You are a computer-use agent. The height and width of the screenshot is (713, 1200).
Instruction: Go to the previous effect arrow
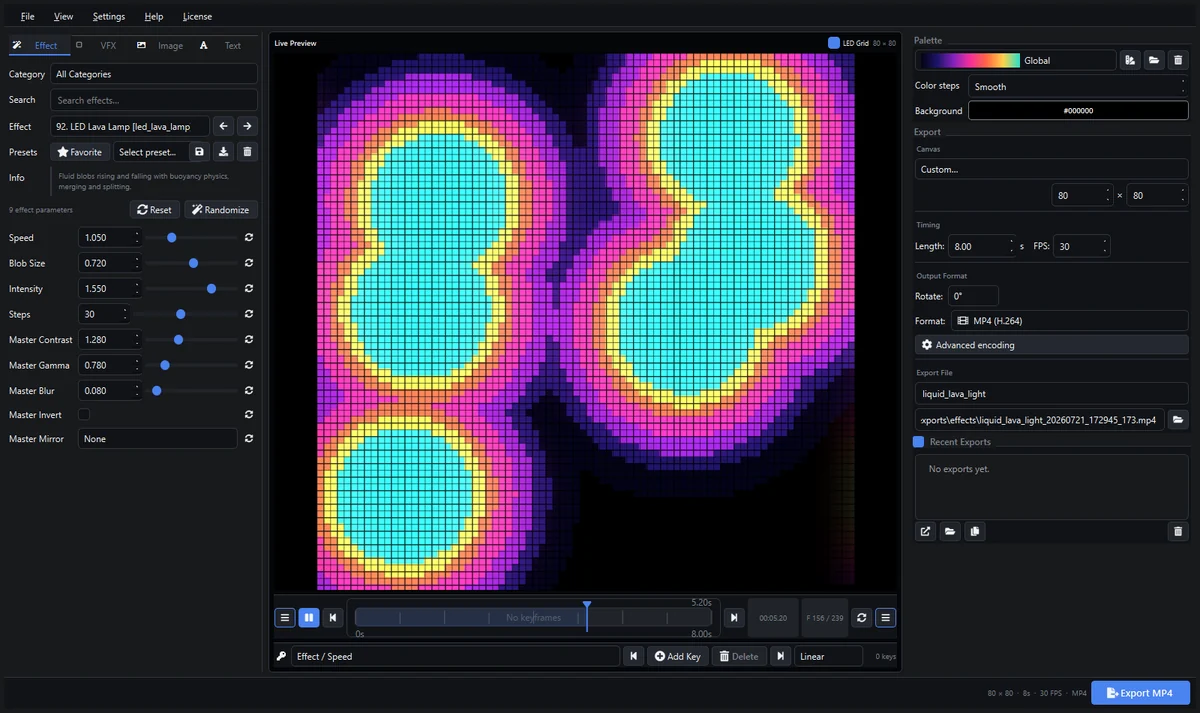pos(224,126)
